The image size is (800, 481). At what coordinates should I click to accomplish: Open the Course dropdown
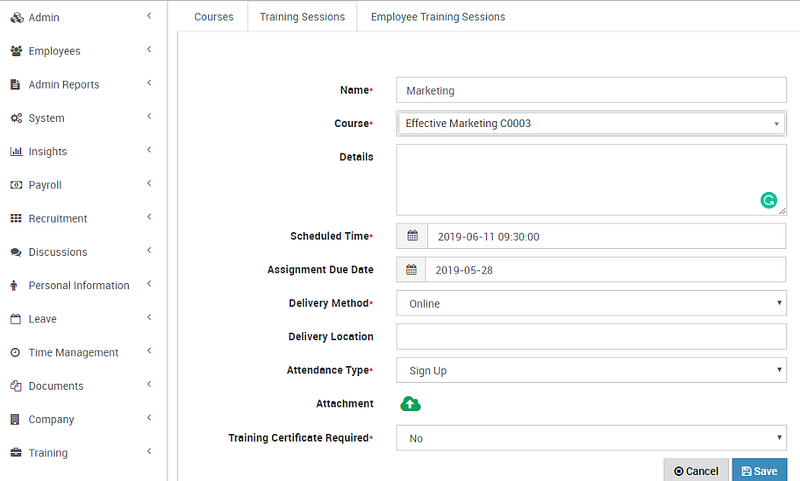(x=591, y=123)
